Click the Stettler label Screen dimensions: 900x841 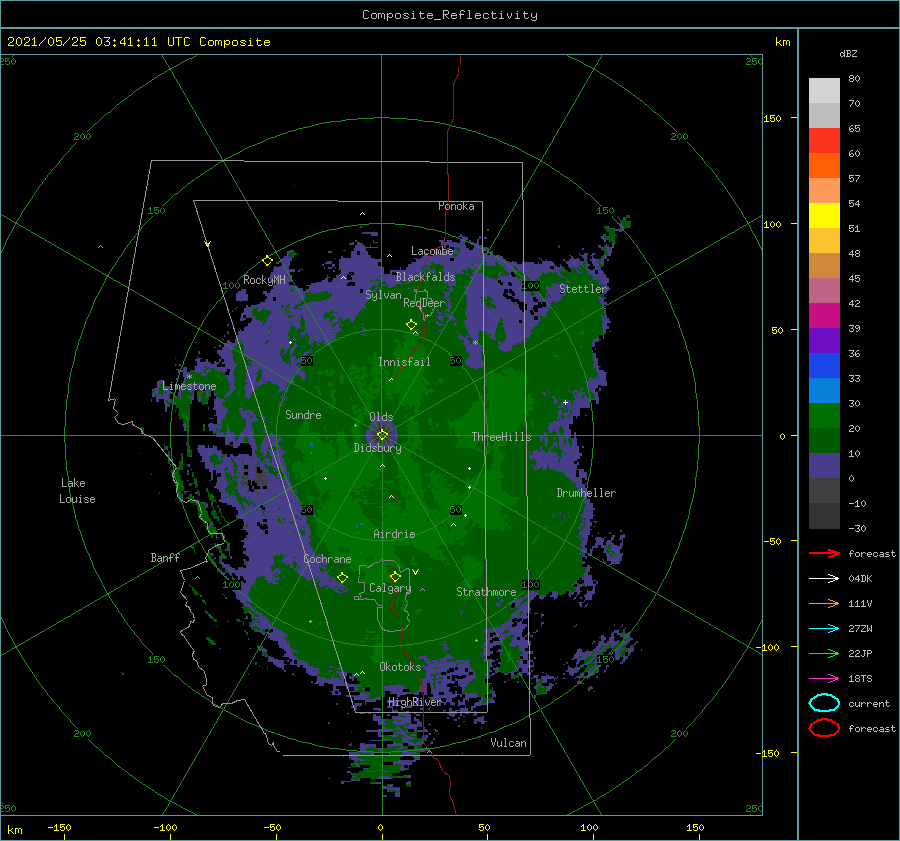pyautogui.click(x=583, y=289)
